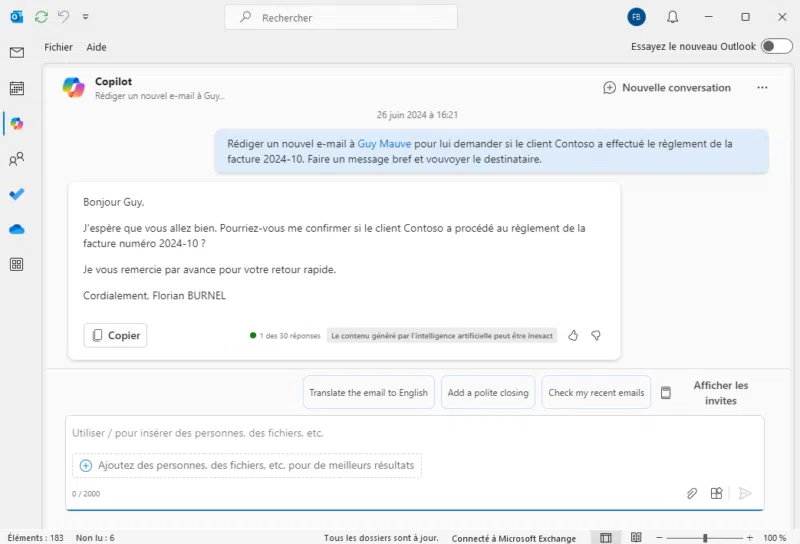Open the OneDrive cloud icon

point(16,229)
